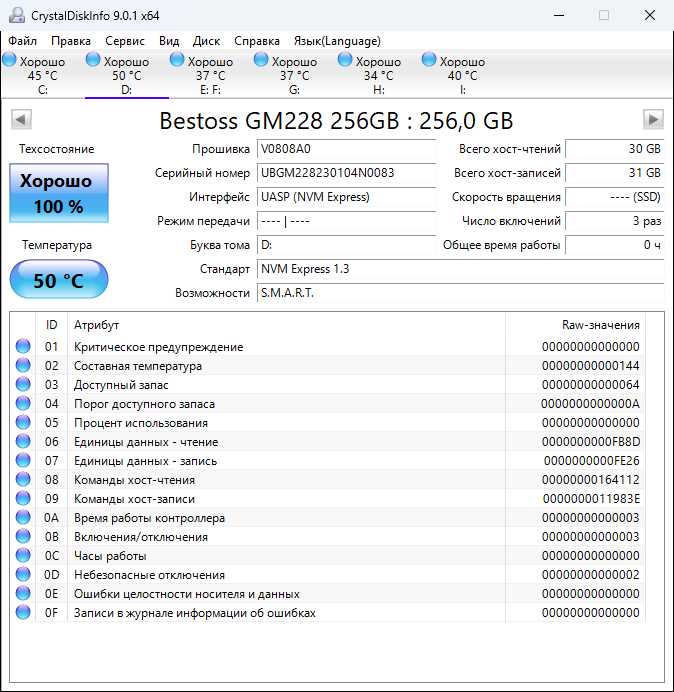Screen dimensions: 674x692
Task: Click the Raw-значения column header
Action: (x=600, y=325)
